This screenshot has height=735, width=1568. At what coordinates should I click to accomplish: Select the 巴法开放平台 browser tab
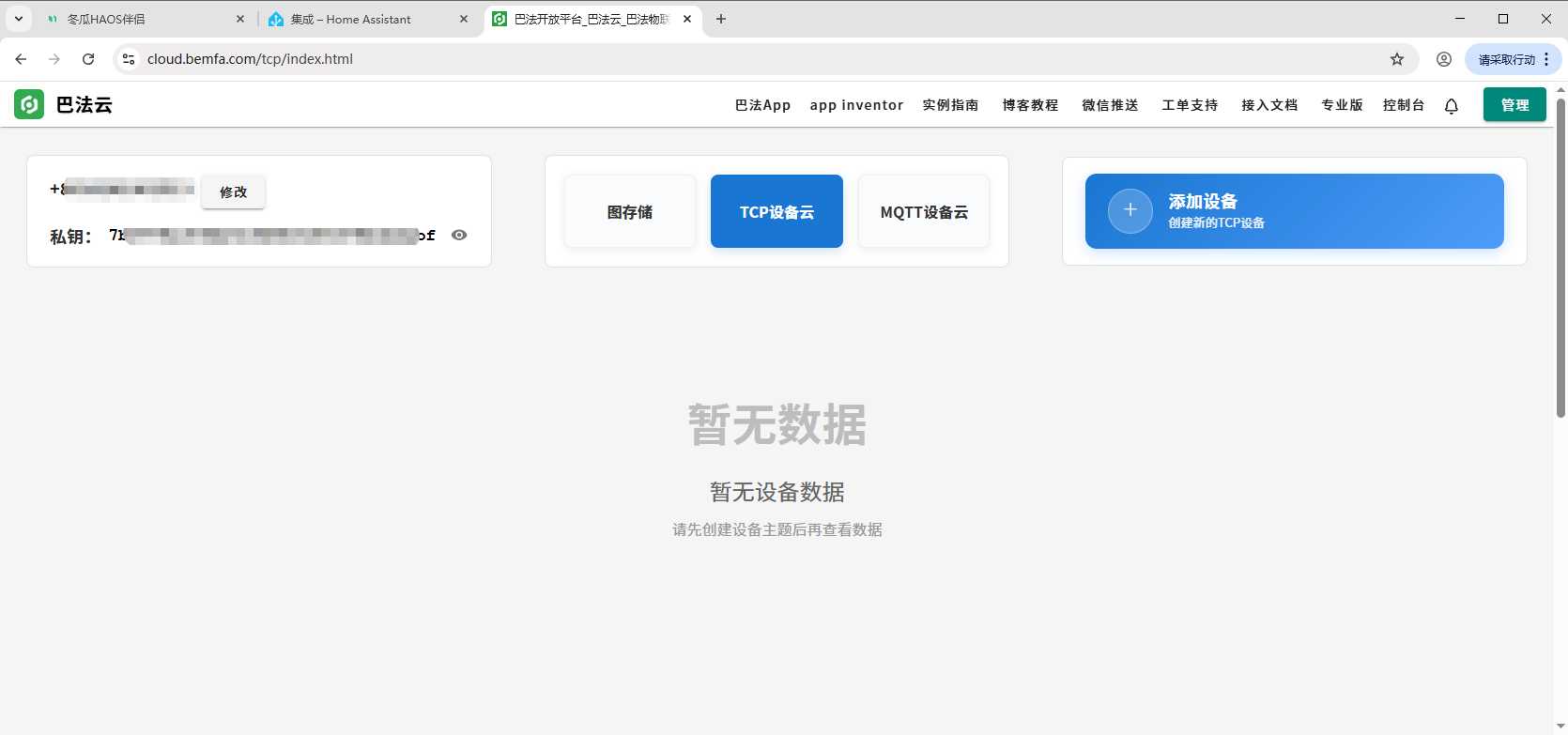pyautogui.click(x=592, y=19)
